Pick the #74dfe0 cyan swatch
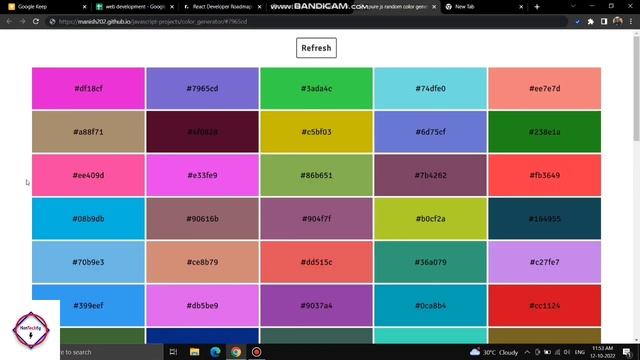Screen dimensions: 640x360 430,89
